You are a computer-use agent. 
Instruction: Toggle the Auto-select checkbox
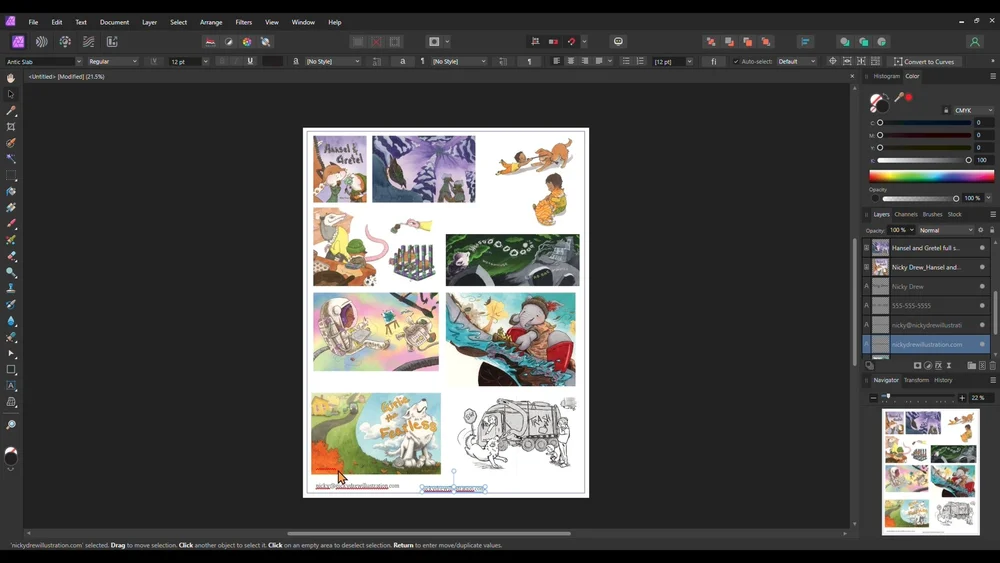737,61
